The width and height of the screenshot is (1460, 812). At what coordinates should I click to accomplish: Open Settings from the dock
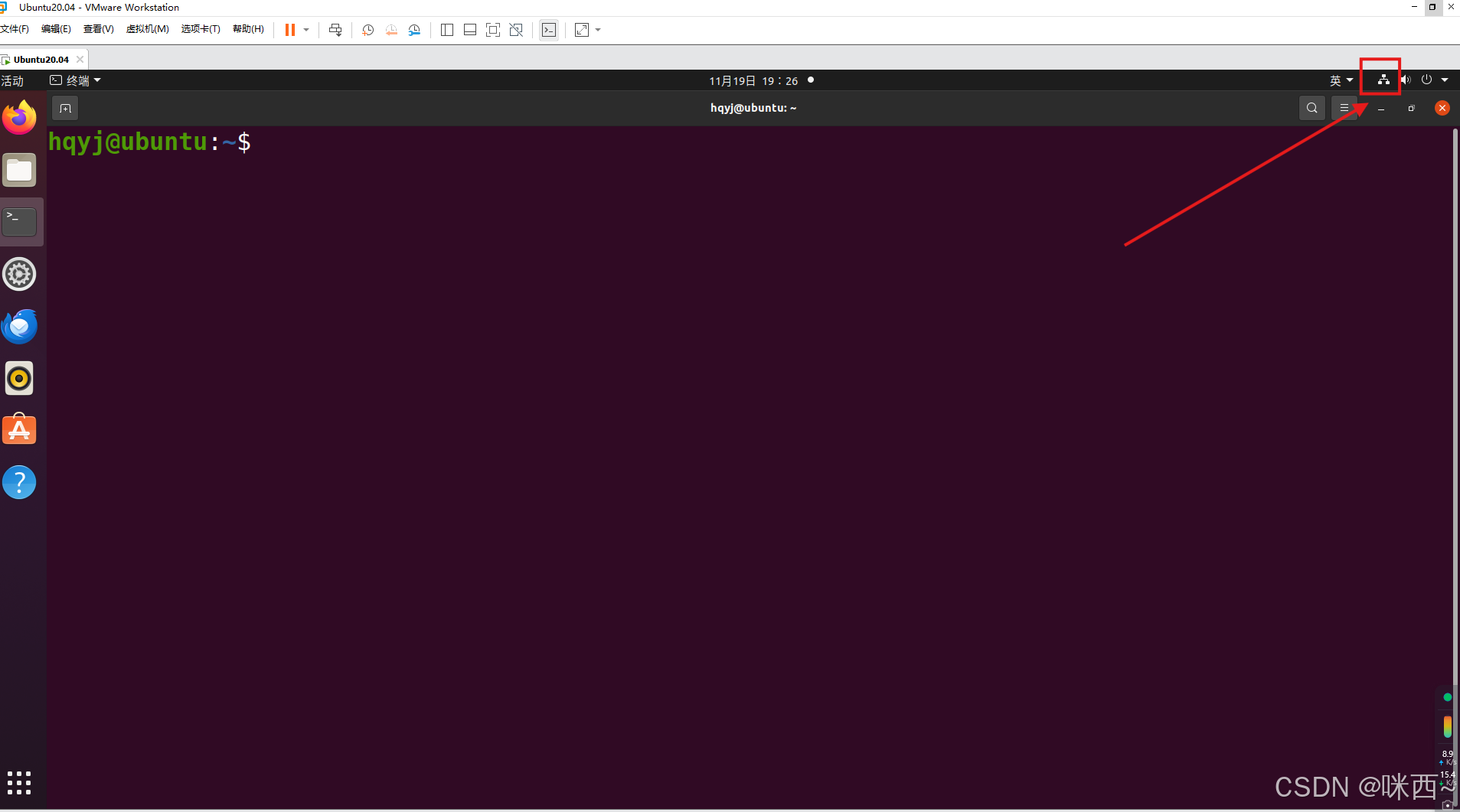pyautogui.click(x=20, y=274)
